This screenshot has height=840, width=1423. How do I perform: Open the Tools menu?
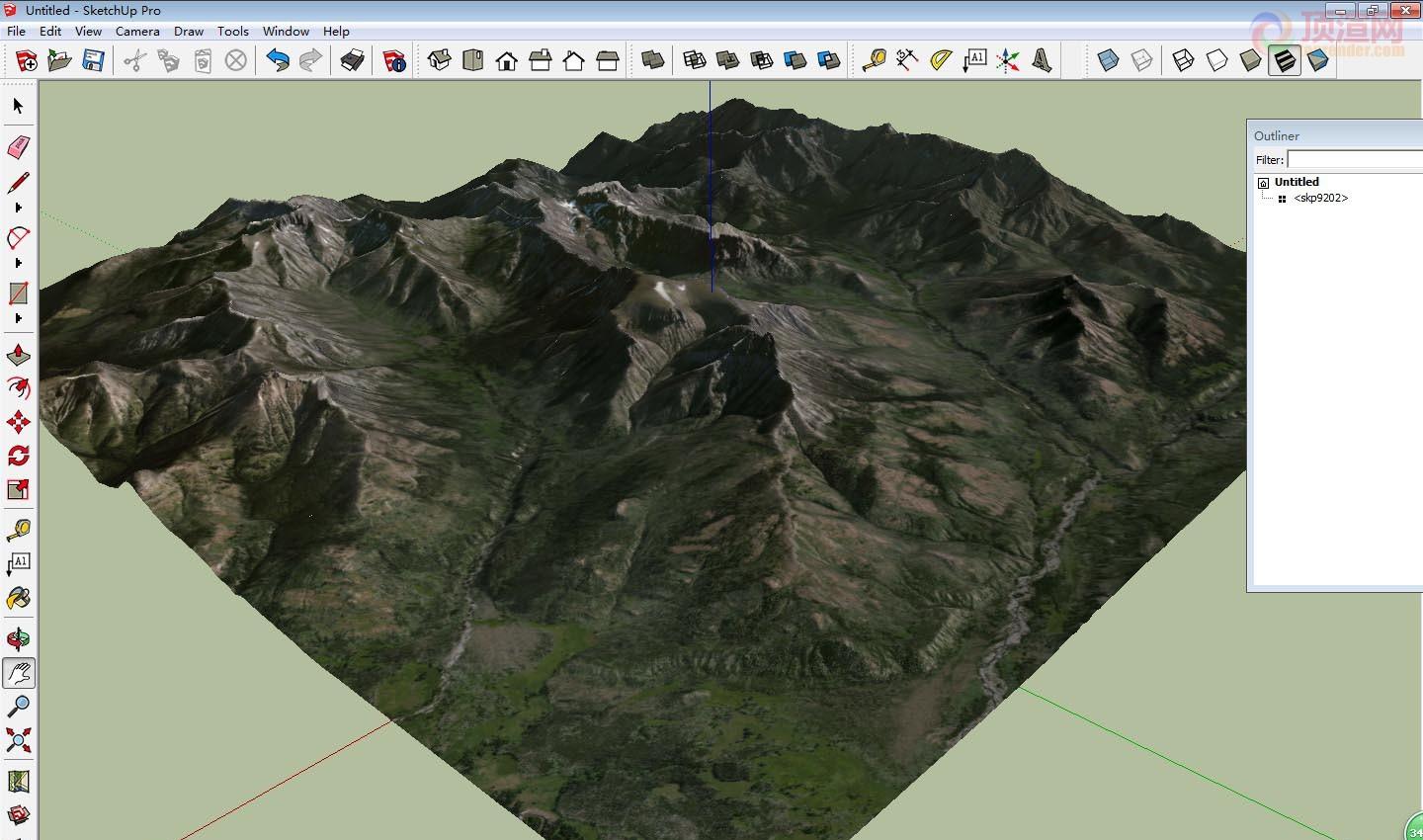pos(233,31)
